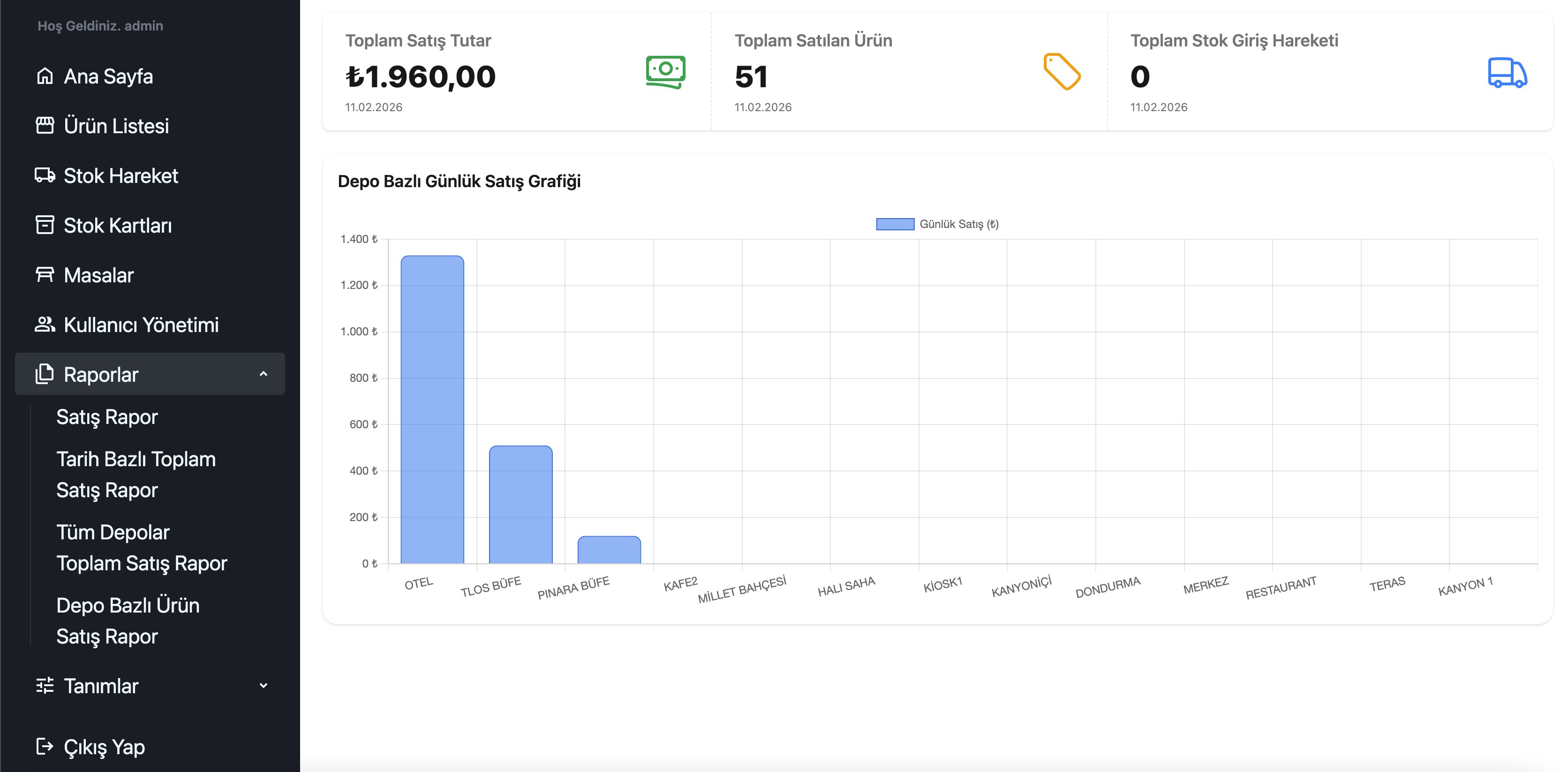
Task: Click the OTEL bar in chart
Action: [x=432, y=409]
